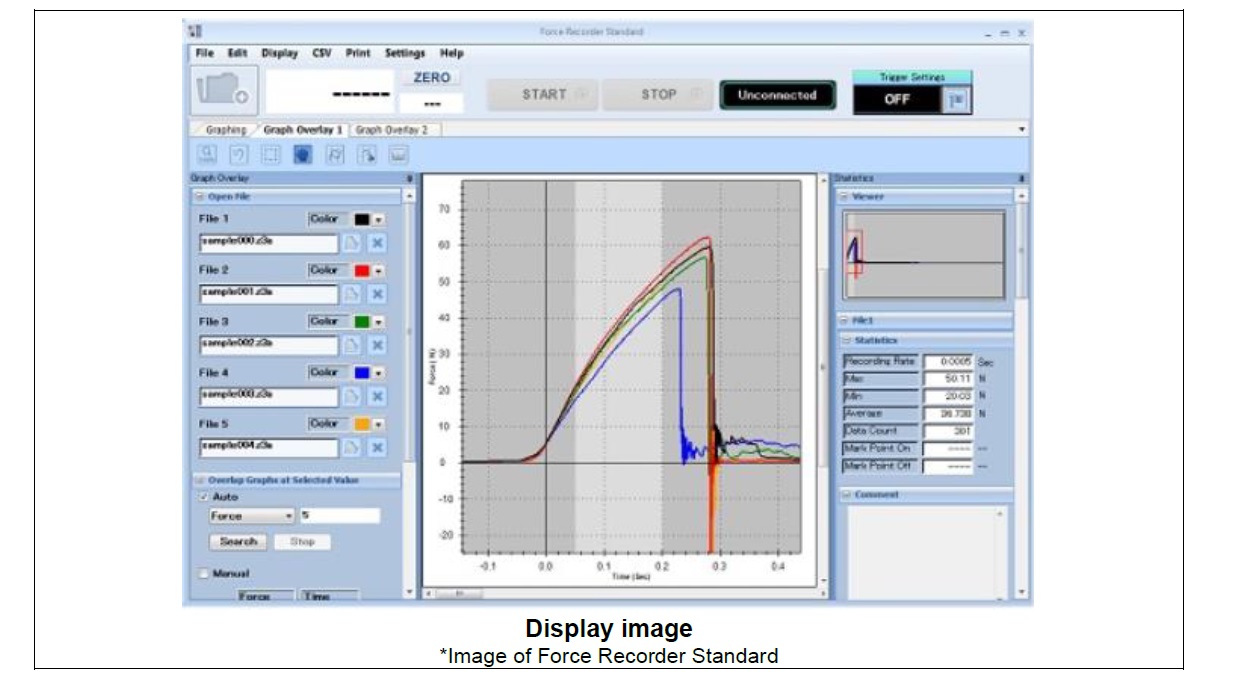Click the last image toolbar icon
Image resolution: width=1243 pixels, height=681 pixels.
pos(398,155)
